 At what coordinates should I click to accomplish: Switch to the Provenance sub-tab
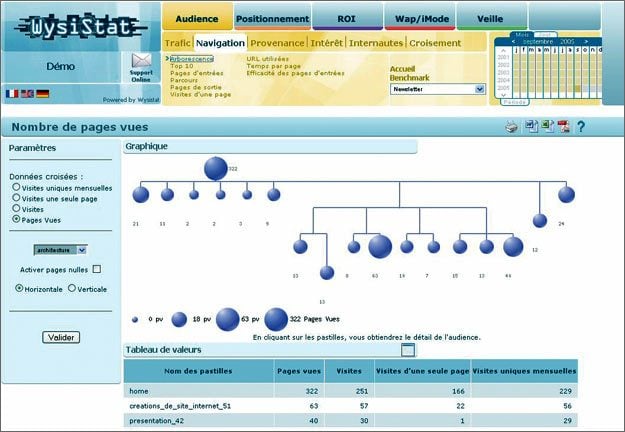(x=277, y=43)
